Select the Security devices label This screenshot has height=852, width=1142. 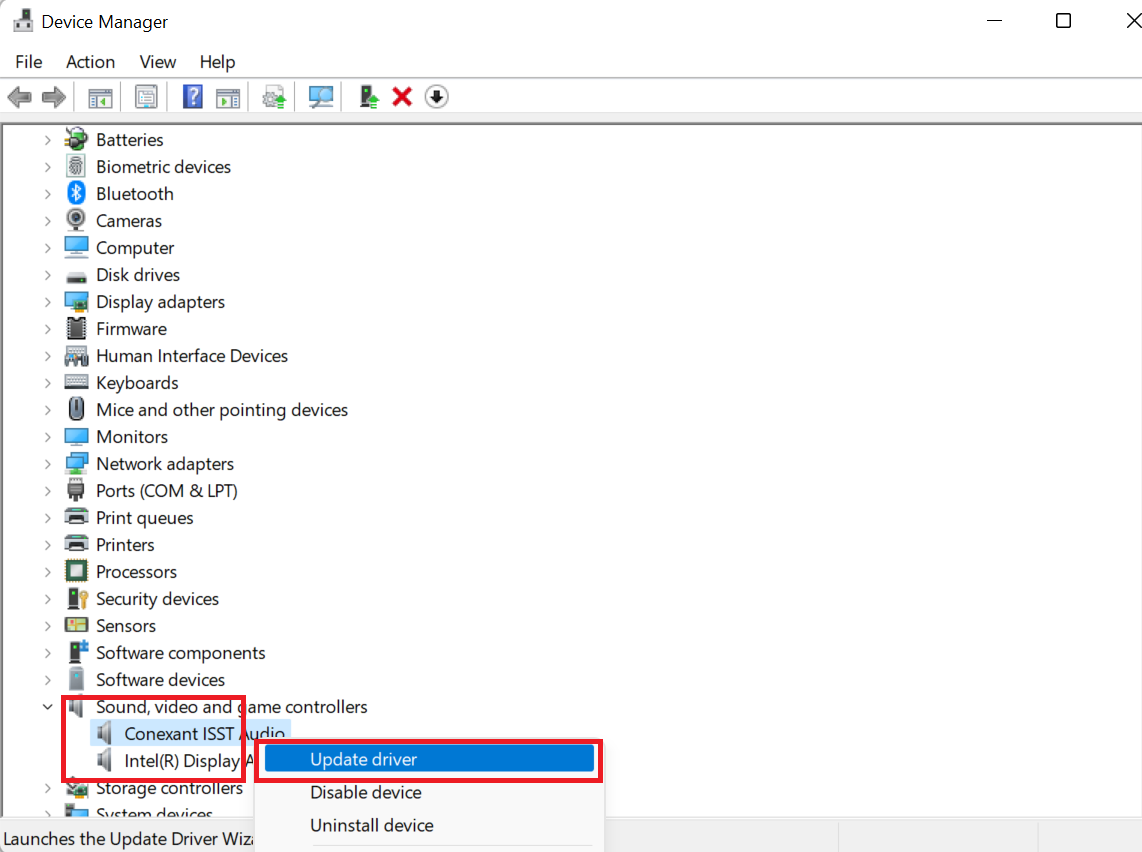[157, 599]
